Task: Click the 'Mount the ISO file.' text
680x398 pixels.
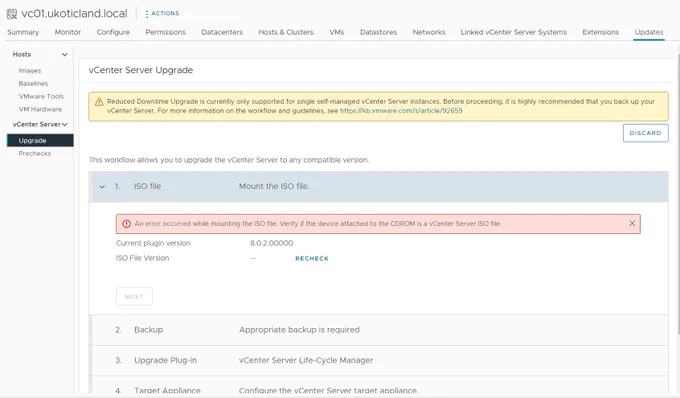Action: pyautogui.click(x=274, y=186)
